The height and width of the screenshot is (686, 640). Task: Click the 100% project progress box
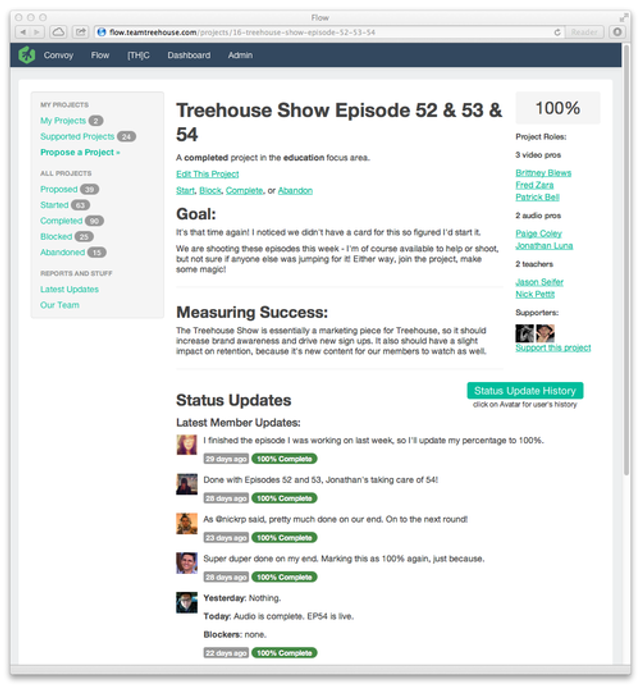pos(558,108)
